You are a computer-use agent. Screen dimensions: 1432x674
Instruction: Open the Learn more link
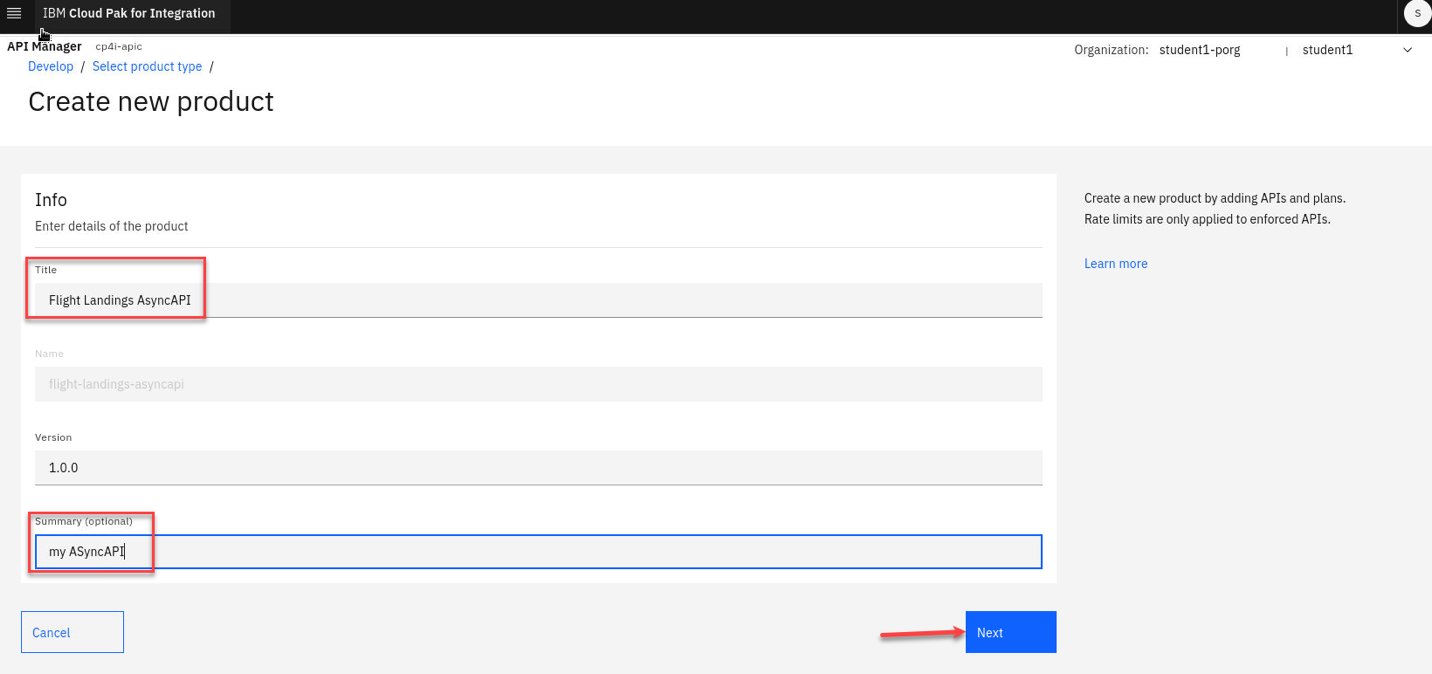pyautogui.click(x=1115, y=263)
